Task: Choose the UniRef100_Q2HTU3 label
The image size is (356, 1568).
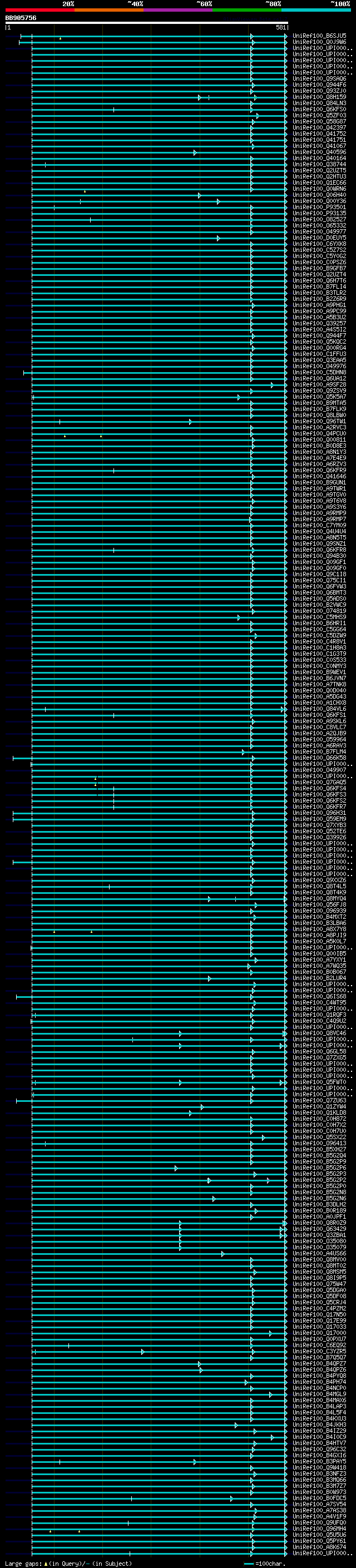Action: click(x=319, y=176)
